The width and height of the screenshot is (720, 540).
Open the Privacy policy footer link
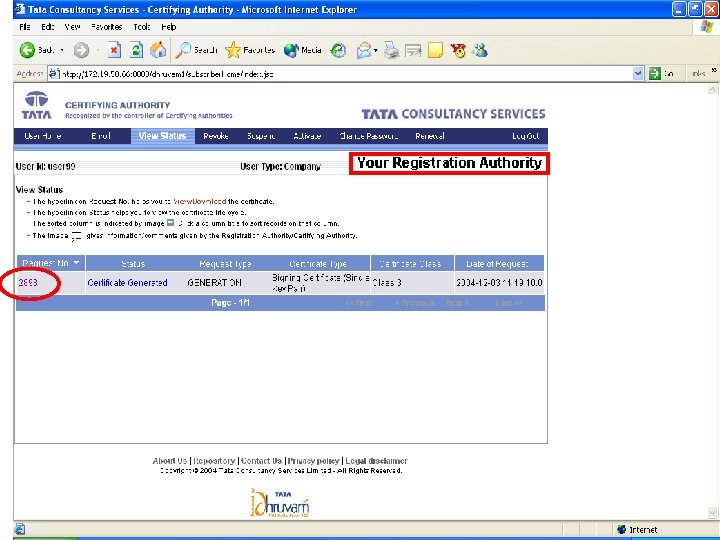(314, 461)
